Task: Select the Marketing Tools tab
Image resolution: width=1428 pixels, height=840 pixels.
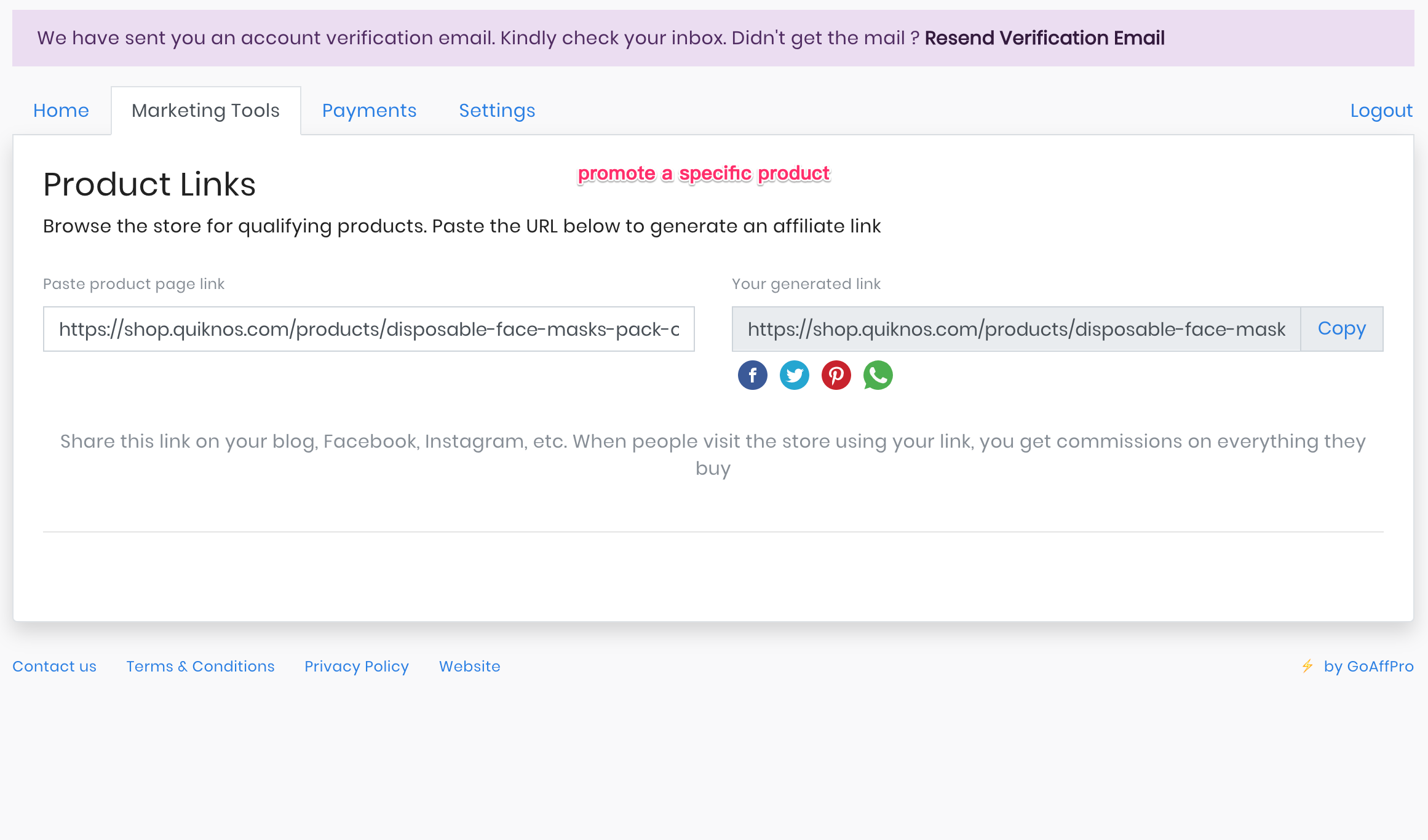Action: (x=205, y=111)
